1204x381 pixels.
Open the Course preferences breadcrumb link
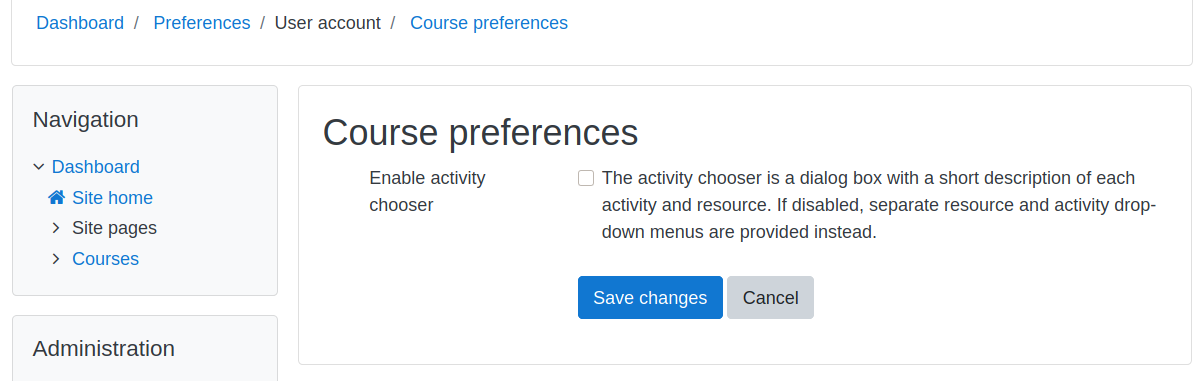[489, 23]
